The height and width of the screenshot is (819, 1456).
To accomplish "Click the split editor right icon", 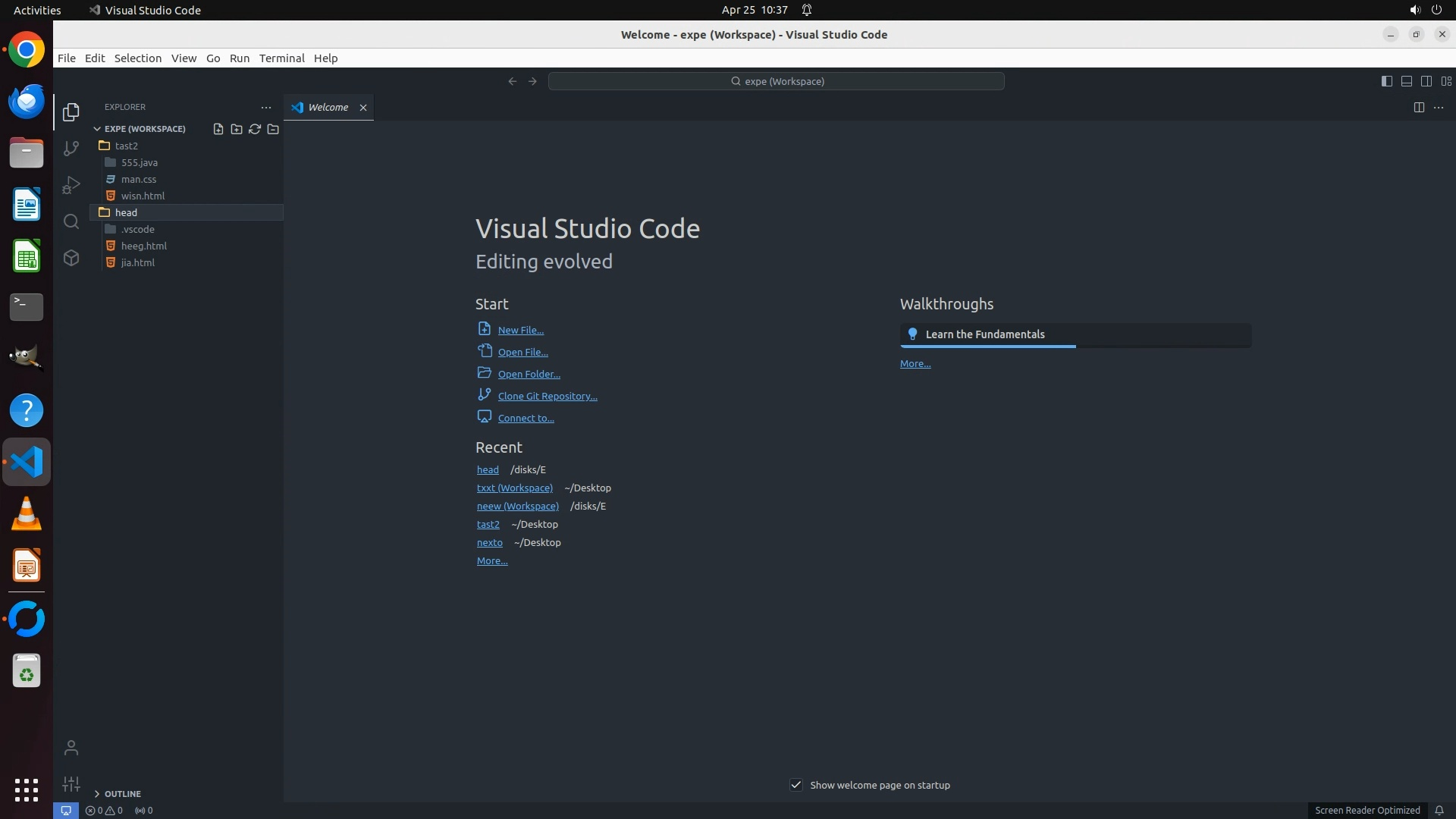I will pos(1419,108).
